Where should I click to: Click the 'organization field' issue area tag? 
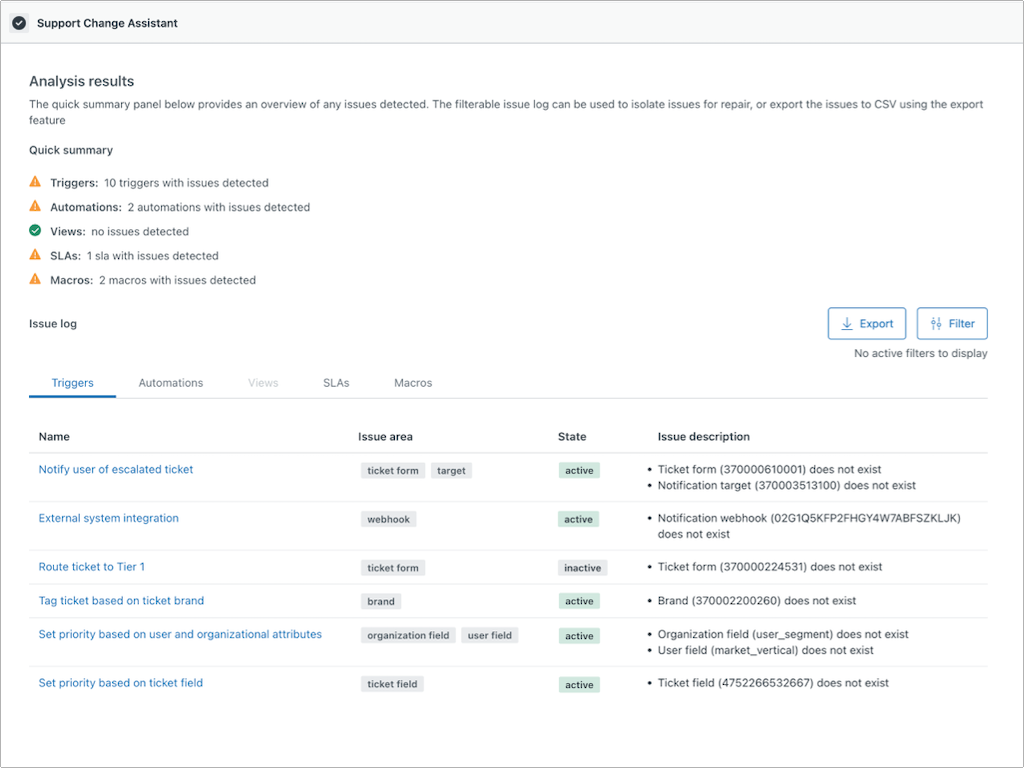(408, 636)
